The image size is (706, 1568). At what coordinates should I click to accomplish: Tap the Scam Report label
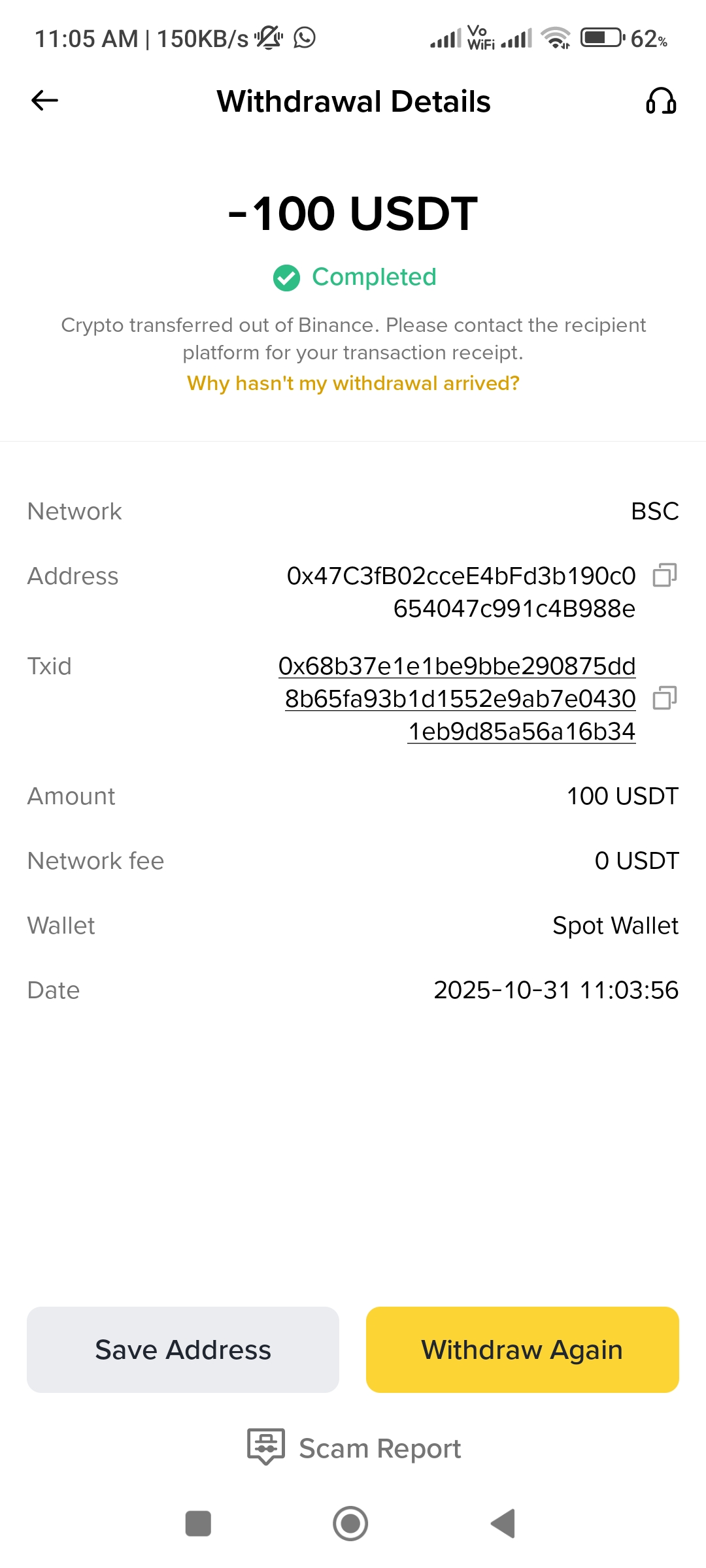click(380, 1448)
